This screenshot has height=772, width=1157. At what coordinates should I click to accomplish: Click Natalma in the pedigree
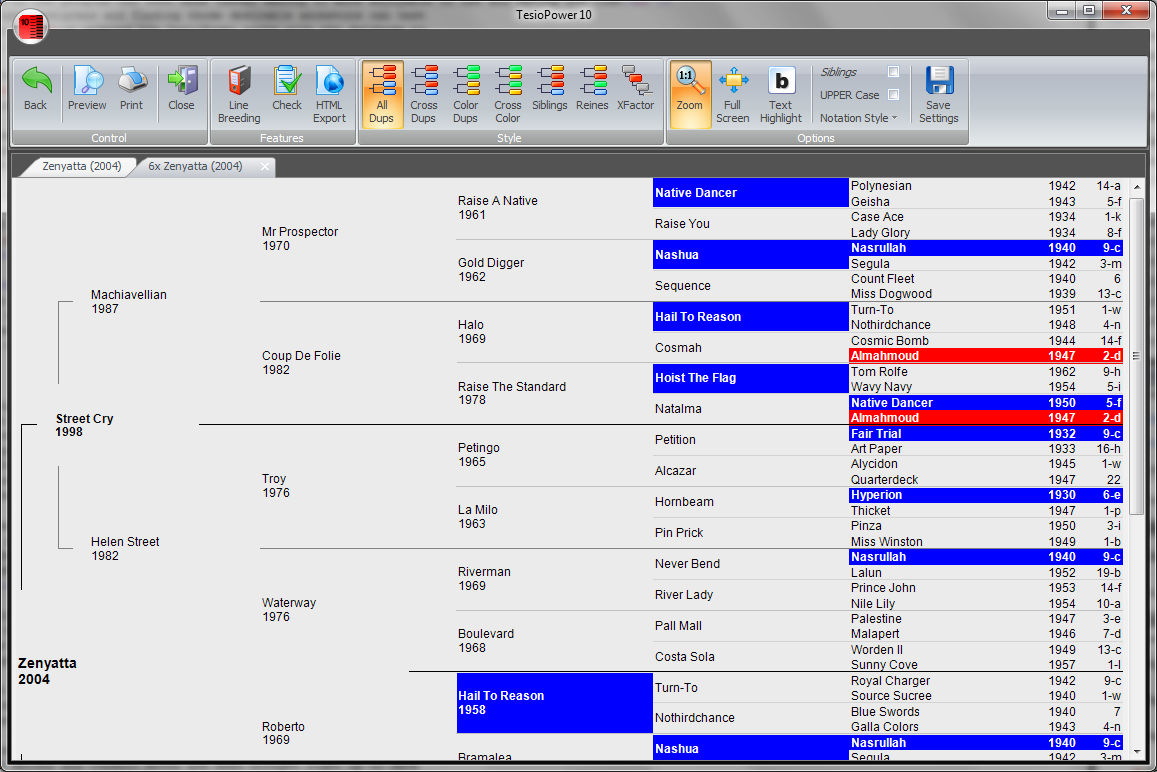click(678, 409)
